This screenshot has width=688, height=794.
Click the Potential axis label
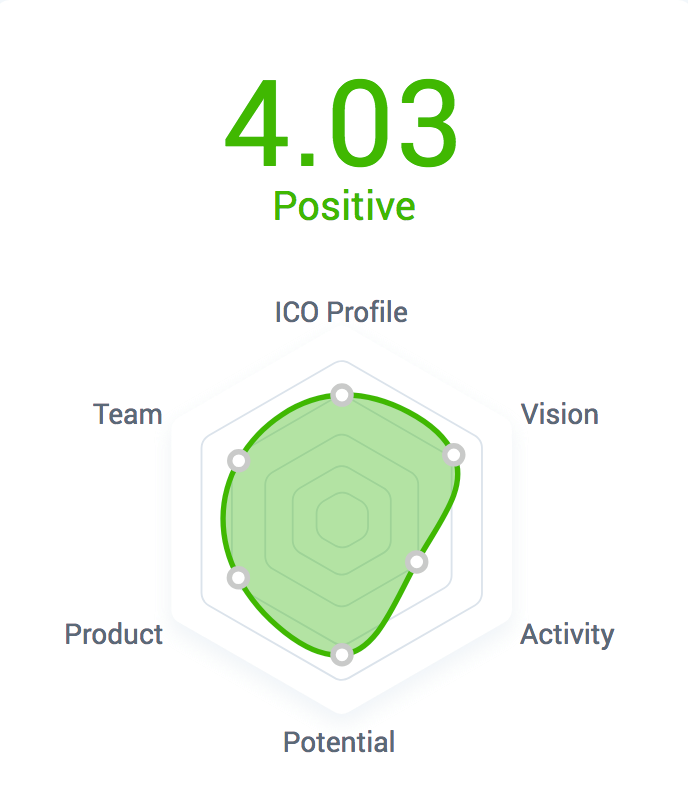[x=339, y=742]
